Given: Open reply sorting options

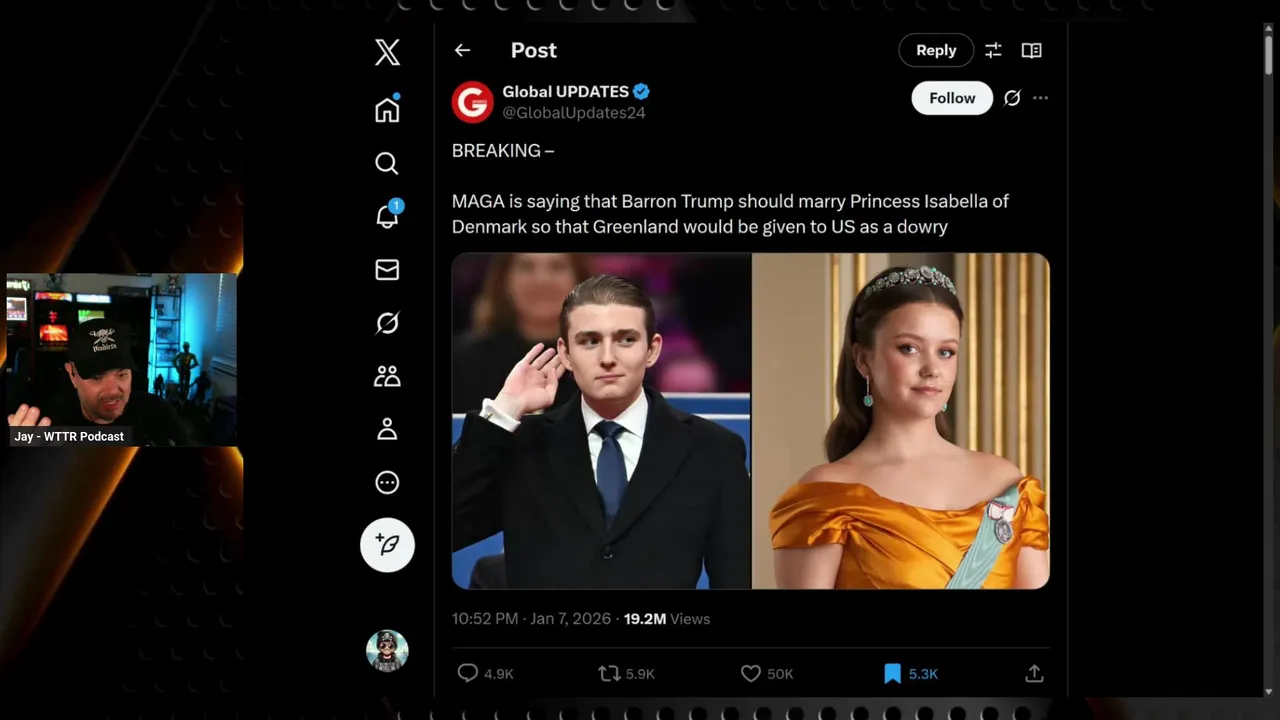Looking at the screenshot, I should point(993,50).
